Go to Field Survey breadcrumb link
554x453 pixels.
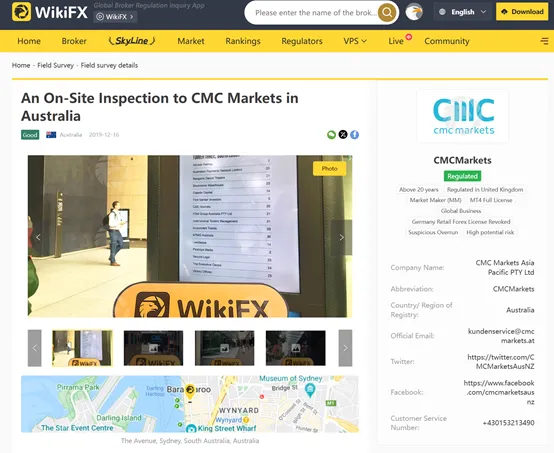point(55,65)
